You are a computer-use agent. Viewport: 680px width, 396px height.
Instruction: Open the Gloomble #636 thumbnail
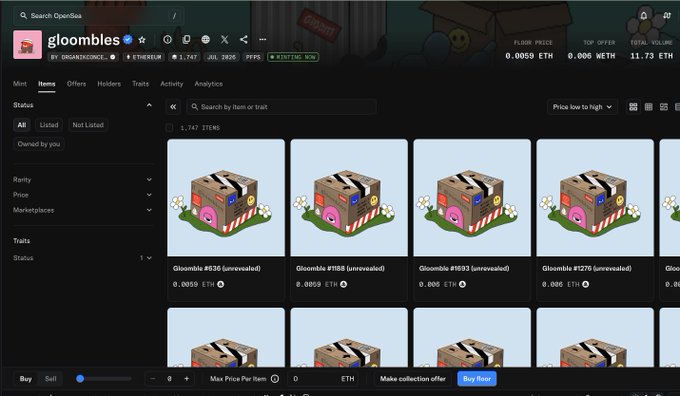(x=226, y=197)
